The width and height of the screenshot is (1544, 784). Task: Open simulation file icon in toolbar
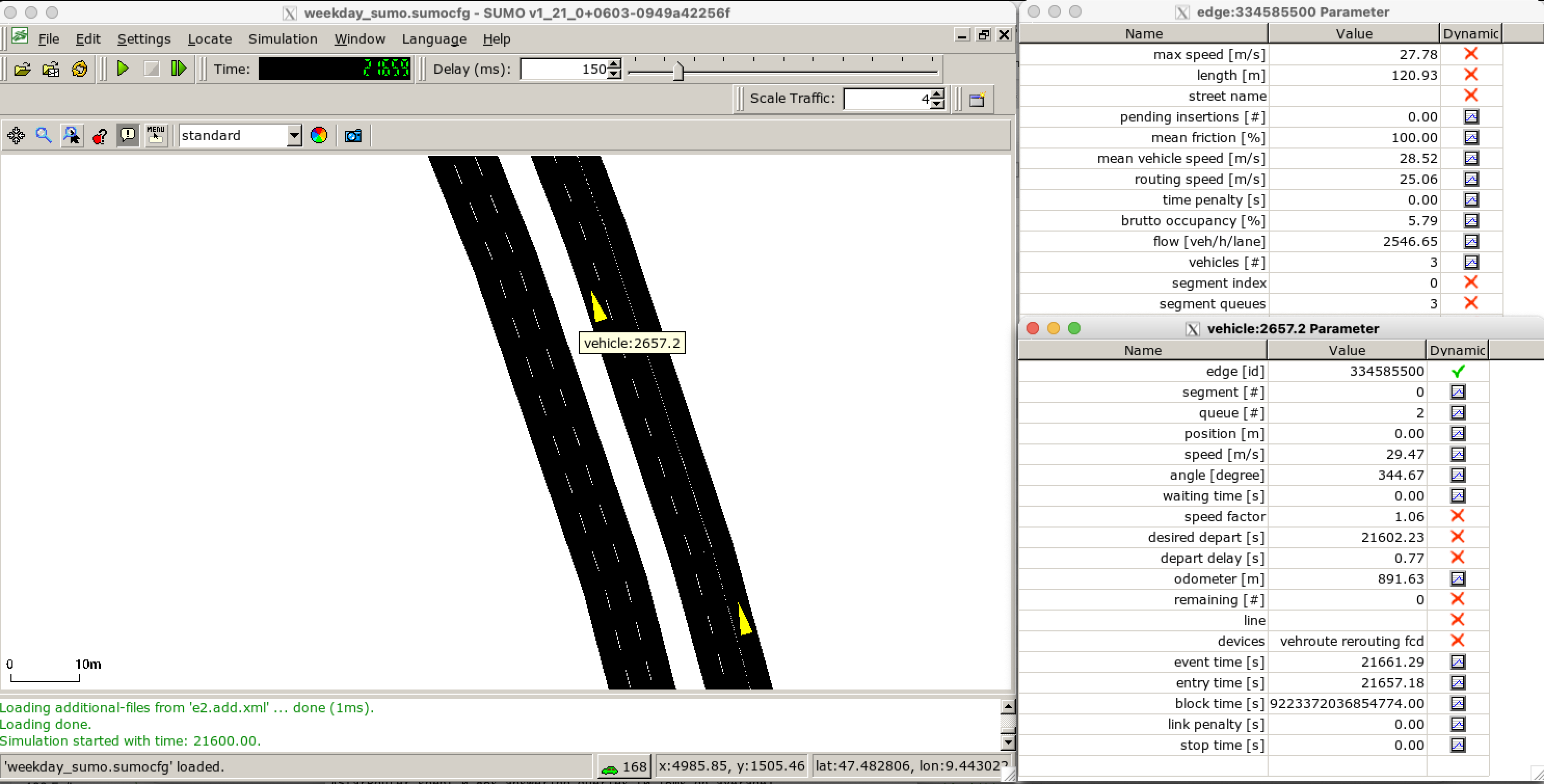click(x=22, y=69)
